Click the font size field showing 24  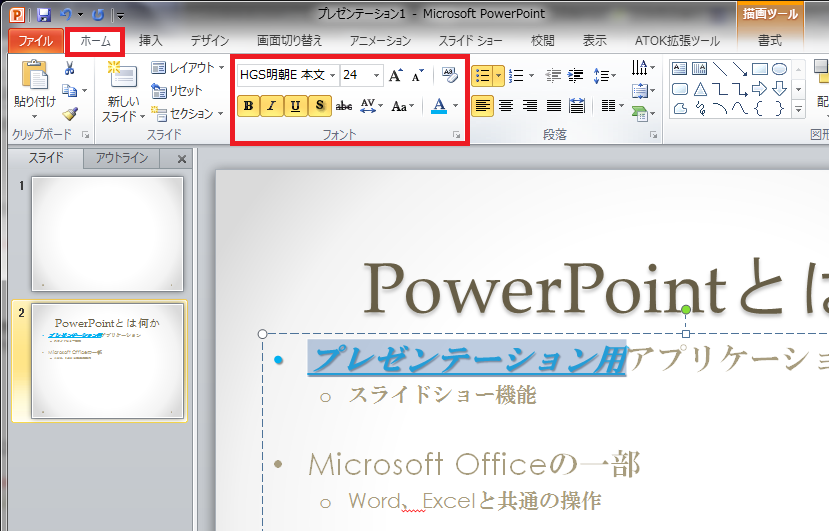(356, 76)
